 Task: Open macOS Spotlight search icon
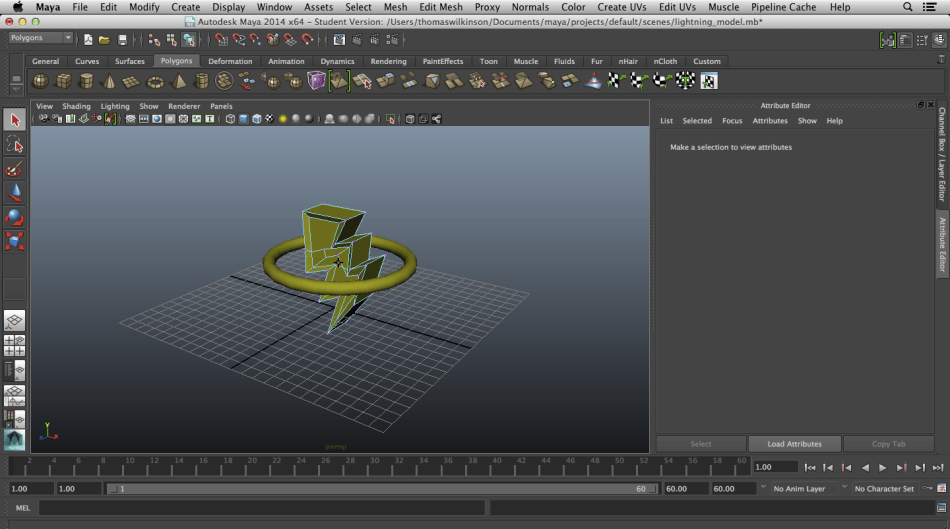pyautogui.click(x=907, y=7)
